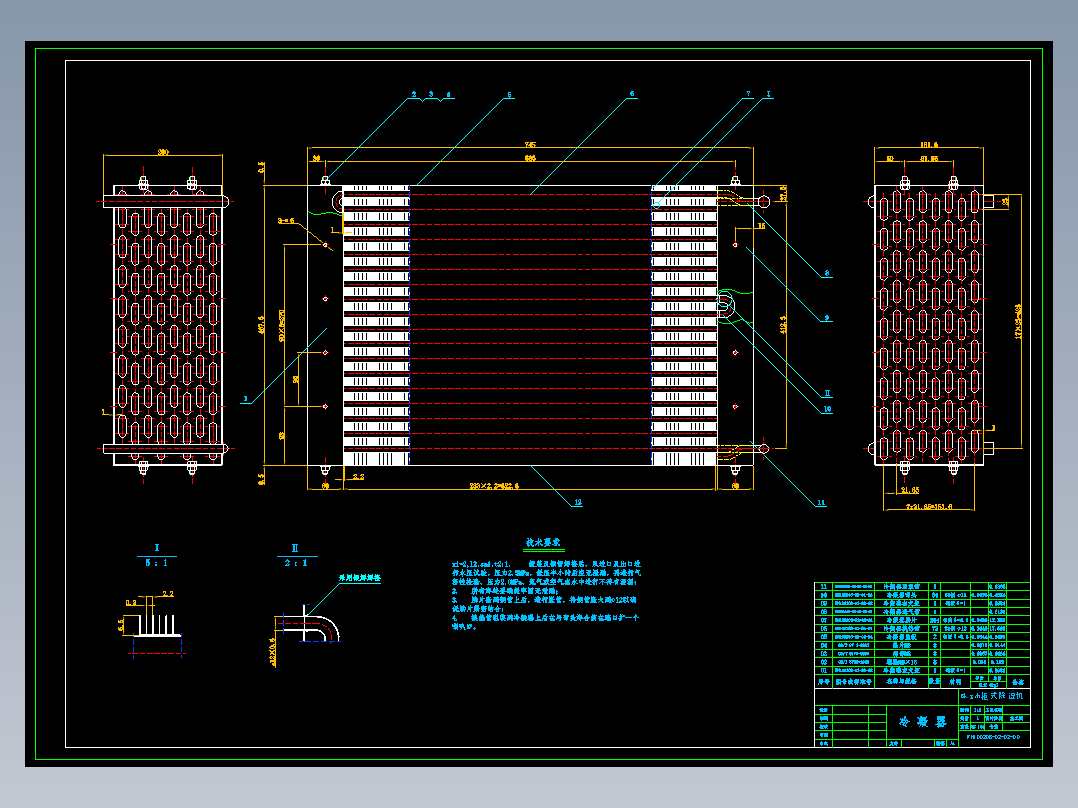Select row 11 of the parts list table
1078x808 pixels.
[922, 587]
